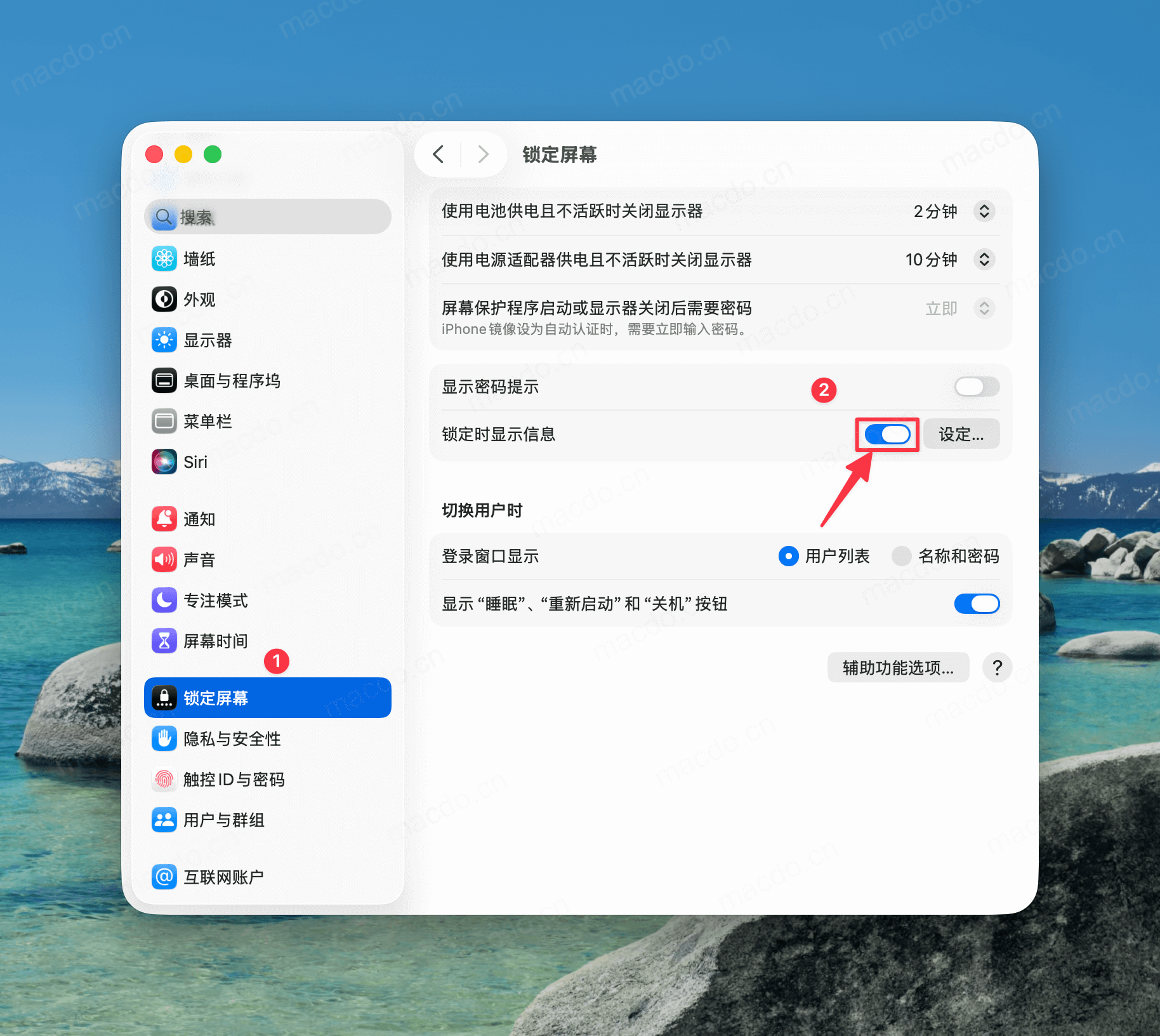Open the 立即 password requirement dropdown
The width and height of the screenshot is (1160, 1036).
pos(984,308)
